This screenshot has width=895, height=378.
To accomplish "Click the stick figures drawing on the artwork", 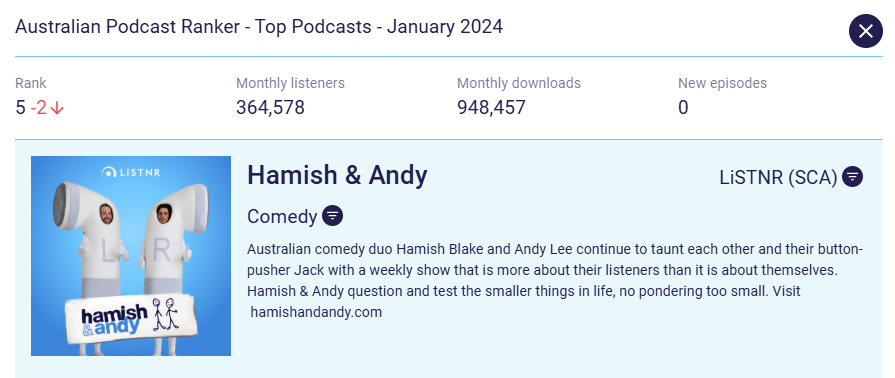I will click(166, 313).
